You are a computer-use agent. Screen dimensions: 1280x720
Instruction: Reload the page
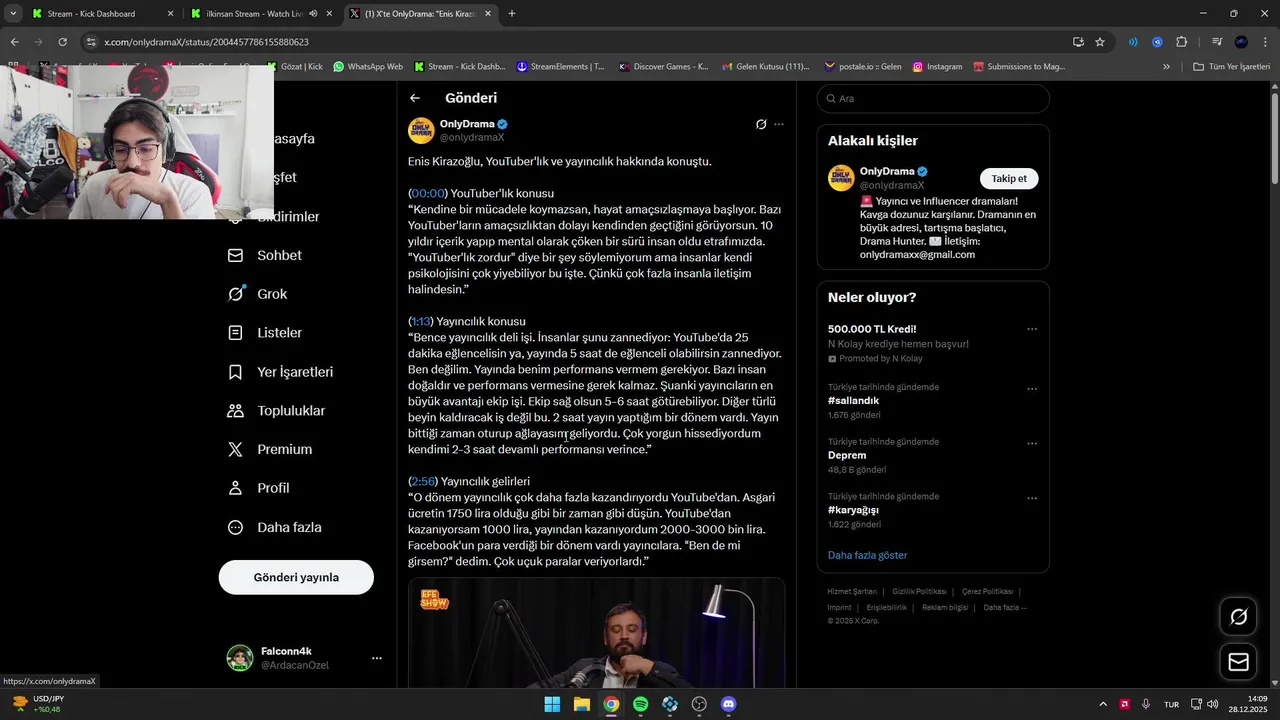coord(62,42)
